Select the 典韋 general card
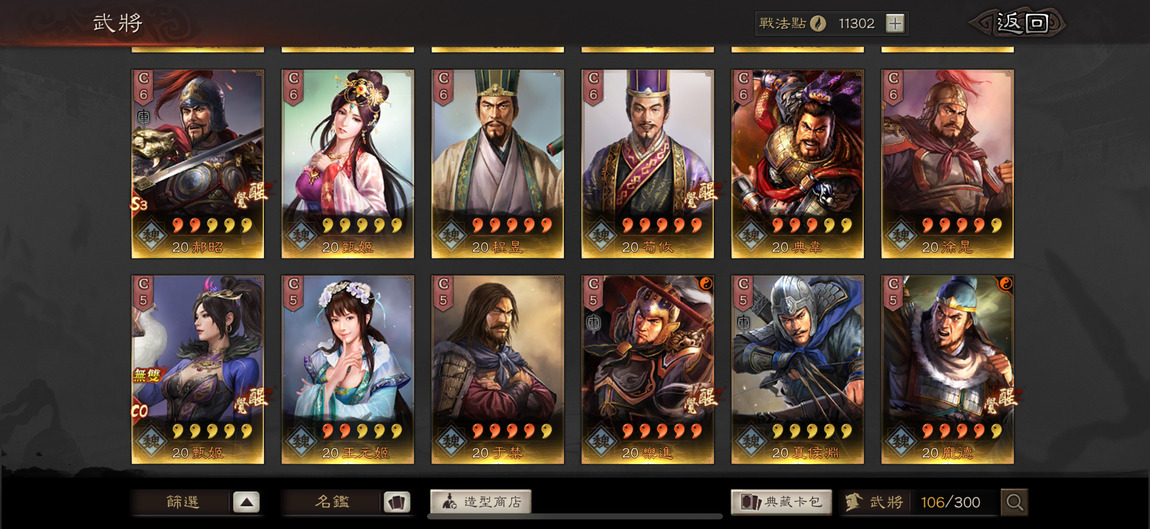The height and width of the screenshot is (529, 1150). 797,164
